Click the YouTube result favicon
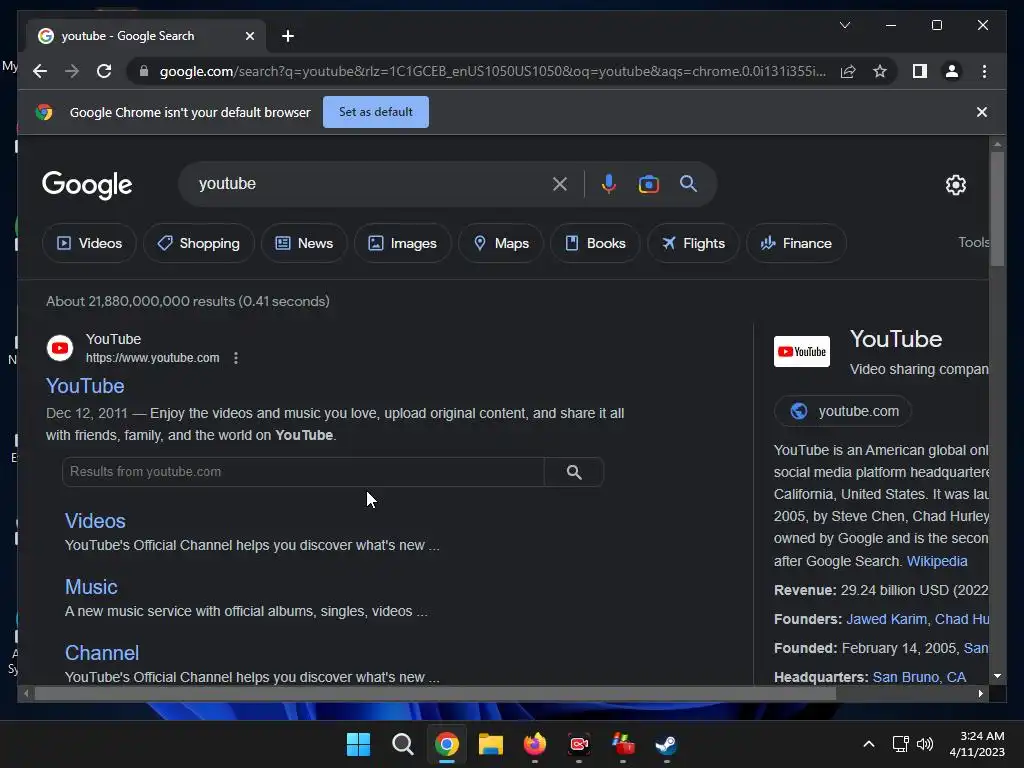Viewport: 1024px width, 768px height. [59, 348]
